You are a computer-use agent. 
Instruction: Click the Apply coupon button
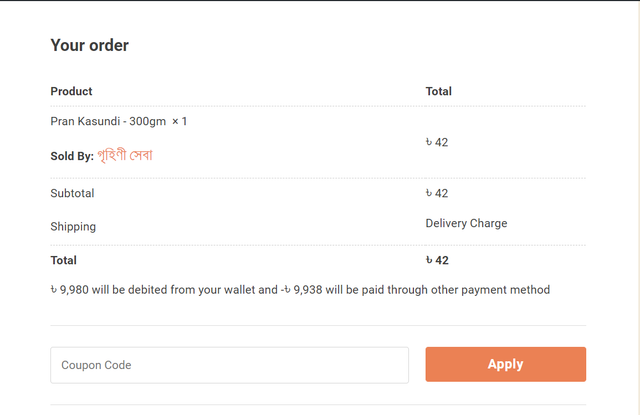pos(505,364)
